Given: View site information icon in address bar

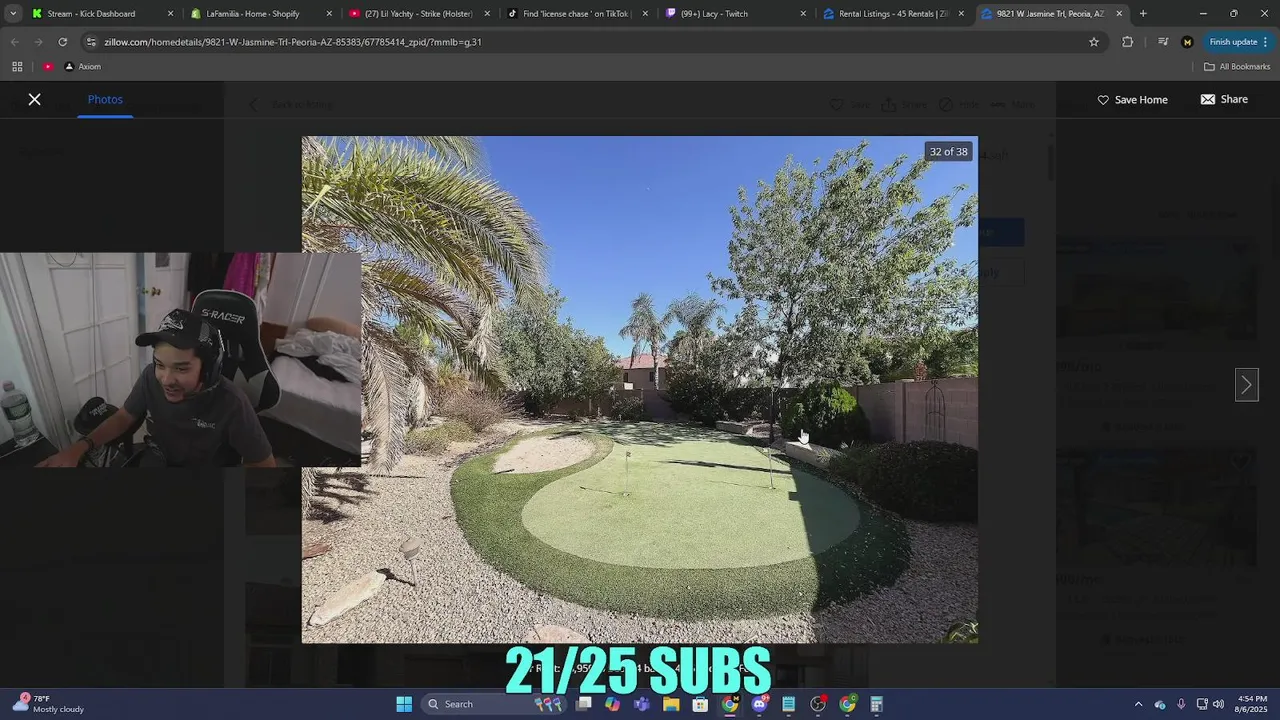Looking at the screenshot, I should 91,42.
